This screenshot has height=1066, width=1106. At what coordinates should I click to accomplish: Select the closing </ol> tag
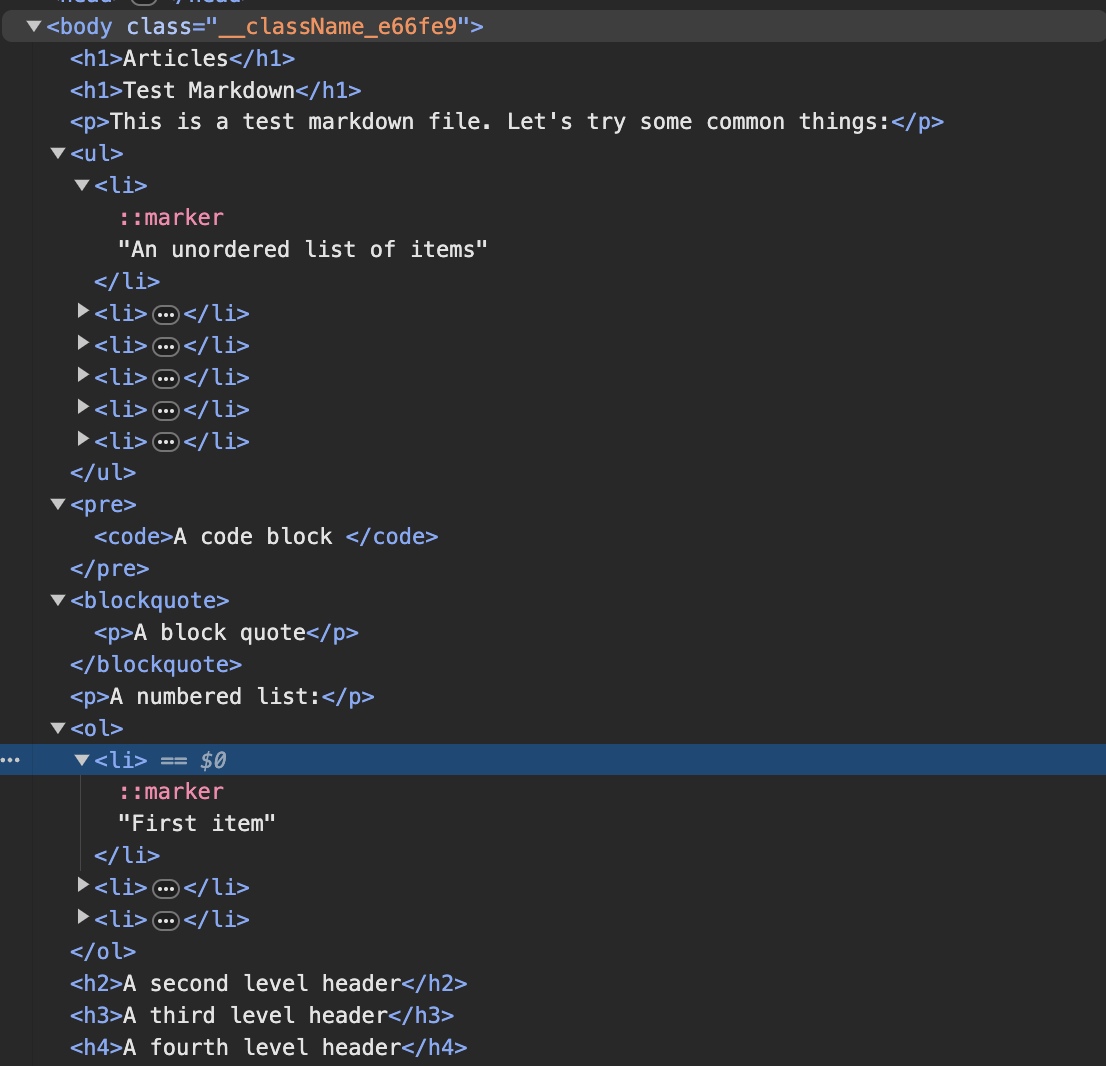(103, 951)
